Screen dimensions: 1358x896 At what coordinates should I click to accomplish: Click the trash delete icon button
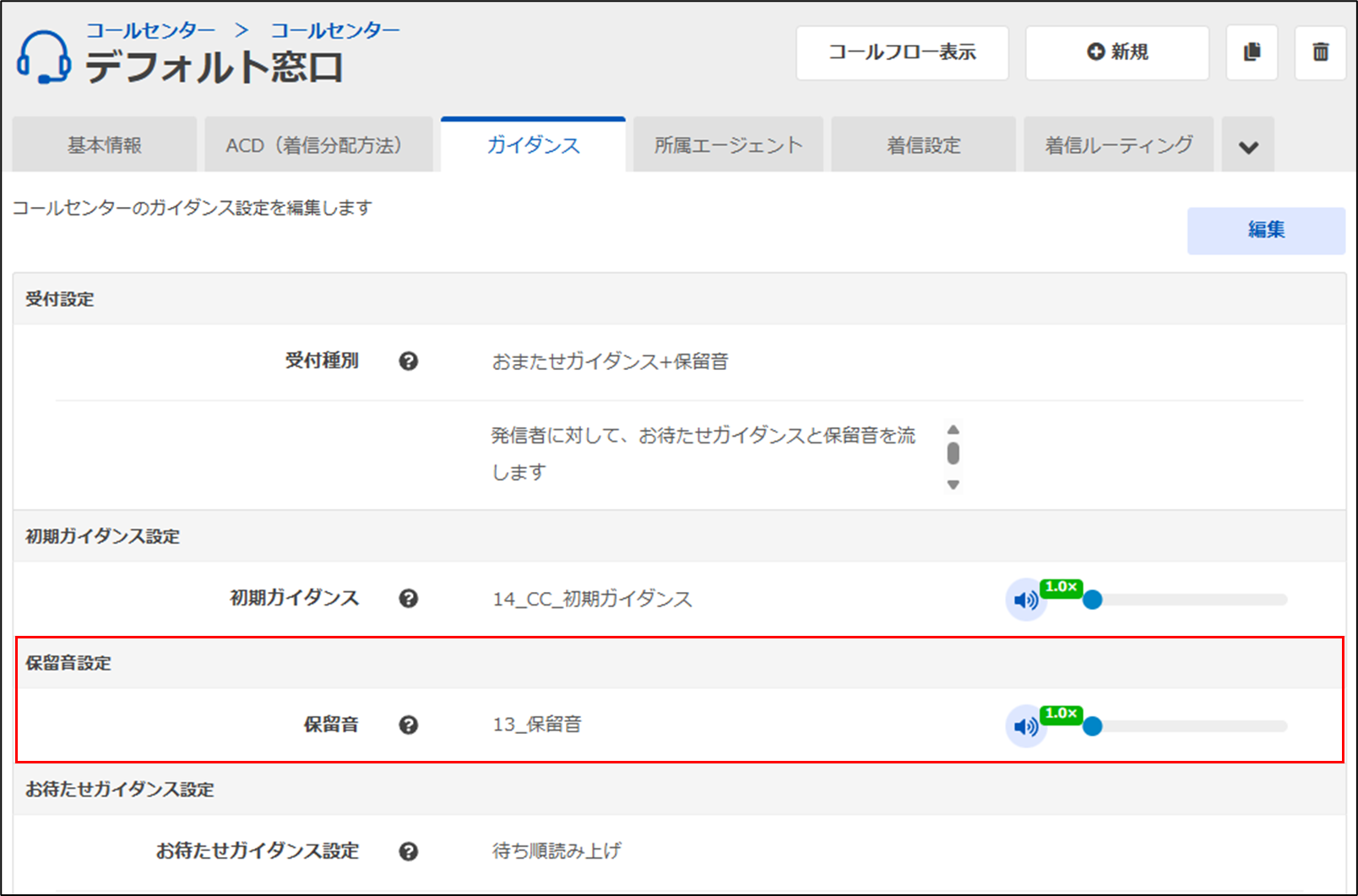tap(1320, 52)
